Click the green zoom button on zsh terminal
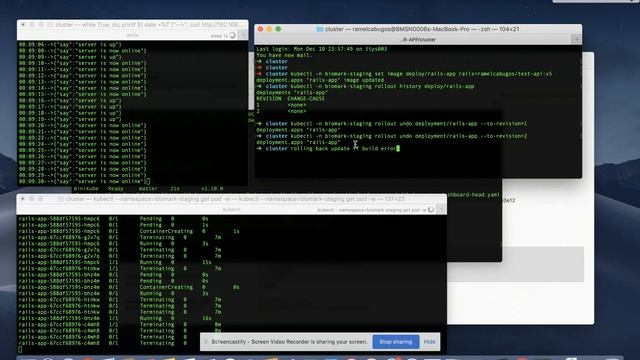Image resolution: width=640 pixels, height=360 pixels. [x=278, y=29]
